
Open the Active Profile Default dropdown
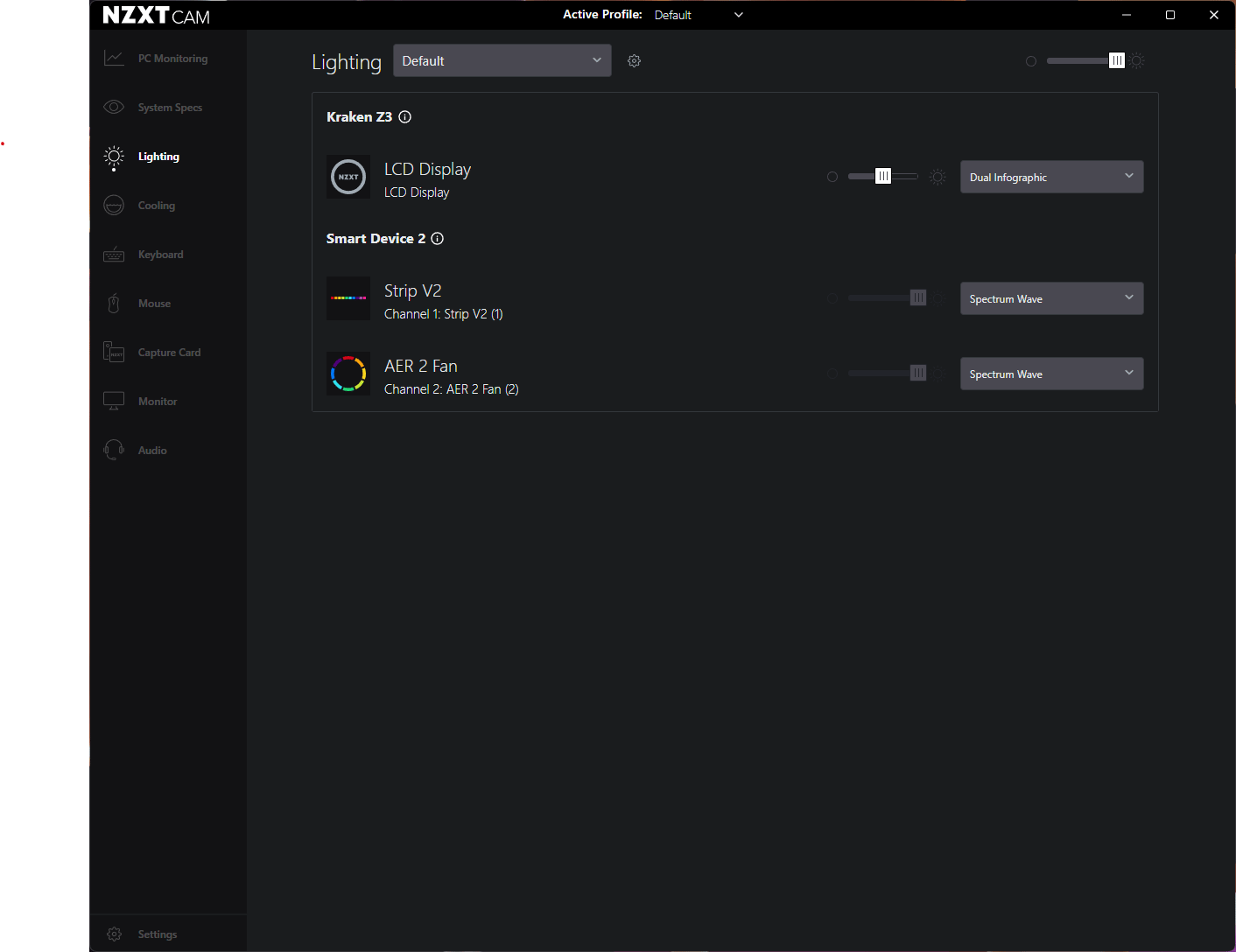point(699,15)
